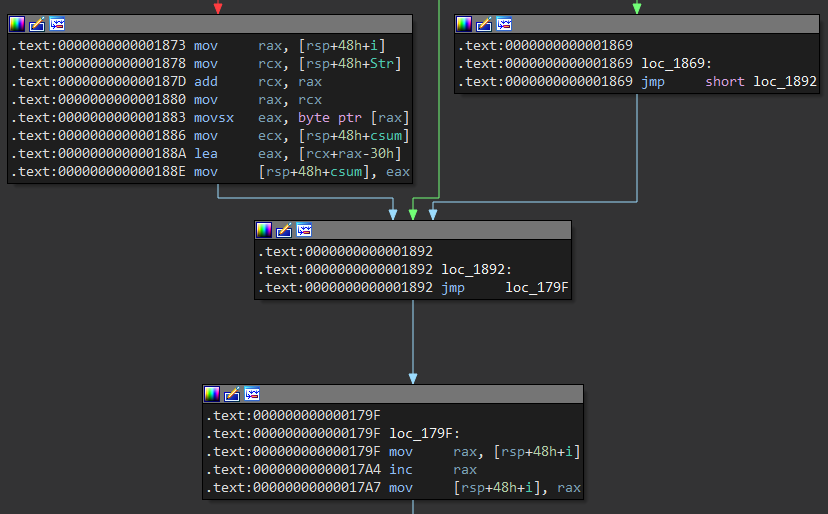Select 'lea eax, [rcx+rax-30h]' instruction
The image size is (828, 514).
point(206,153)
